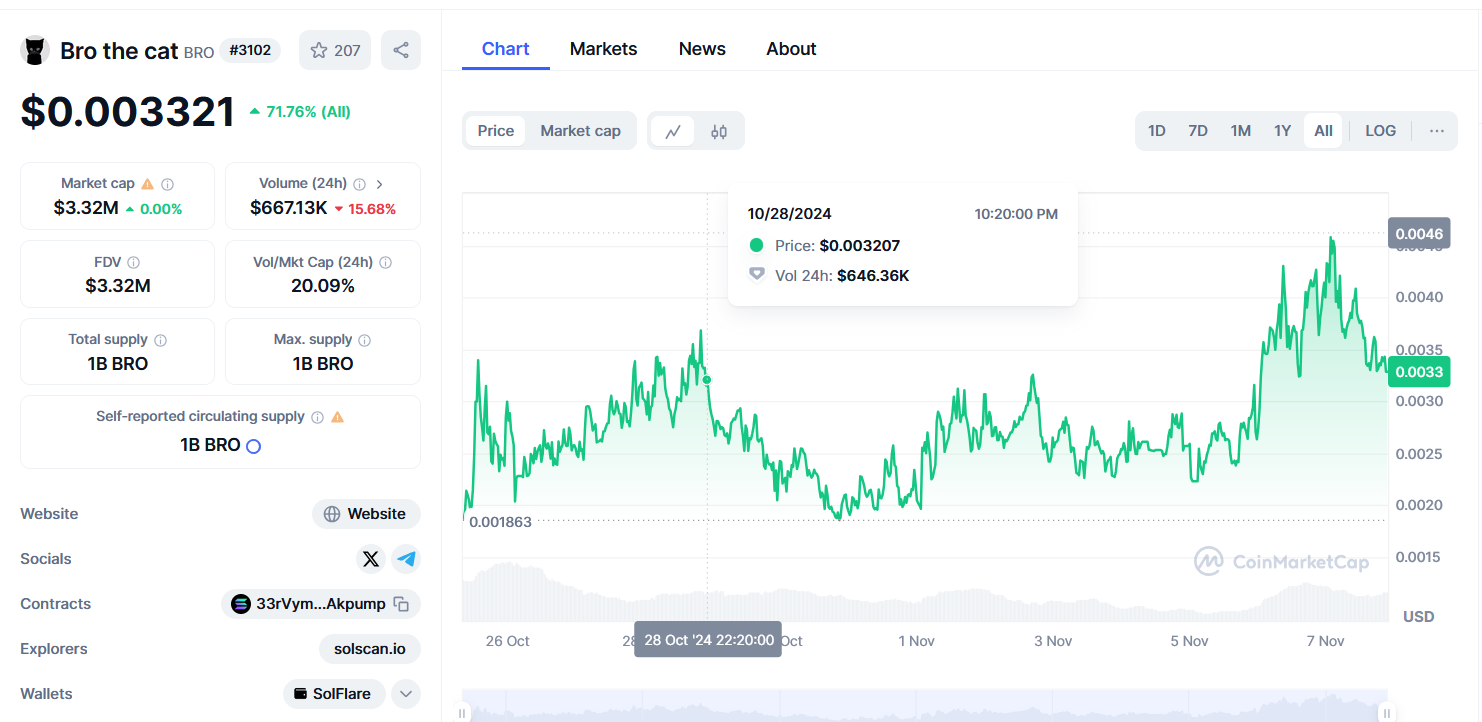1482x722 pixels.
Task: Switch to candlestick chart view
Action: click(x=719, y=131)
